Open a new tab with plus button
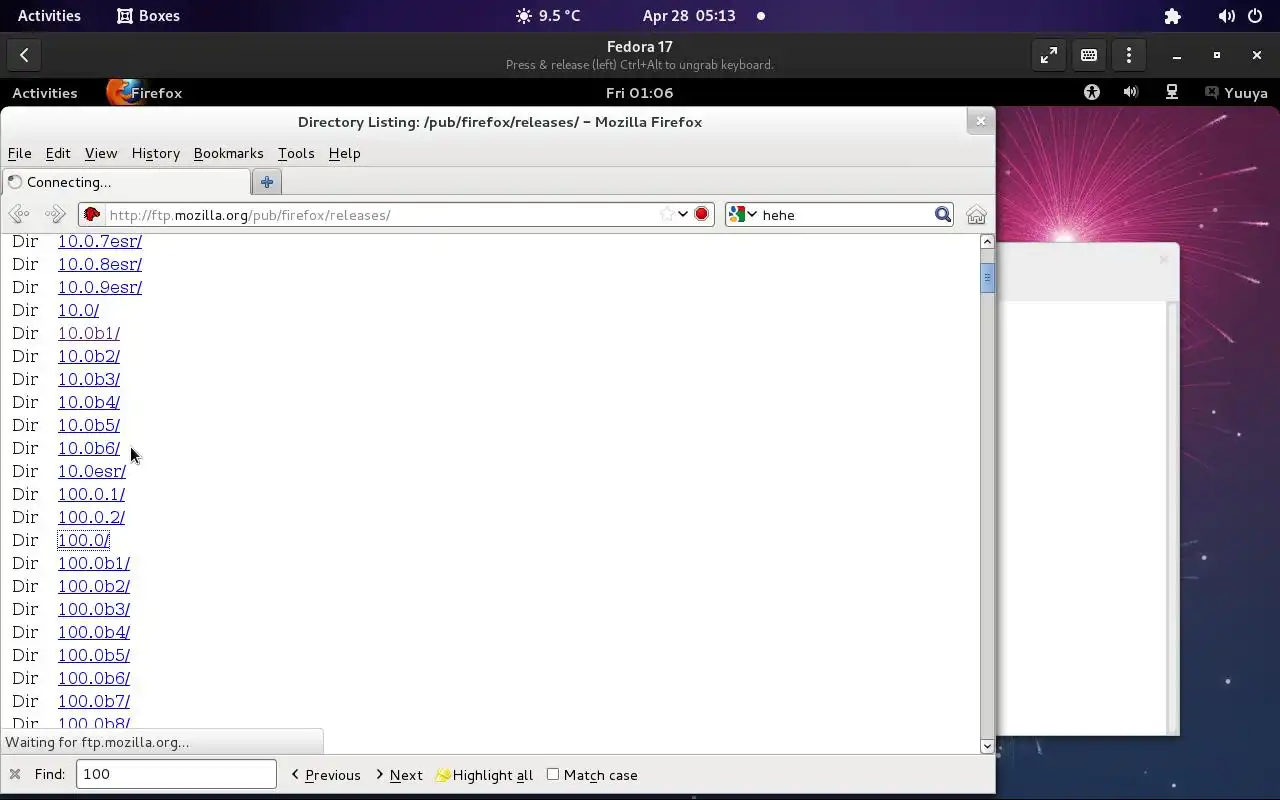This screenshot has width=1280, height=800. coord(267,182)
